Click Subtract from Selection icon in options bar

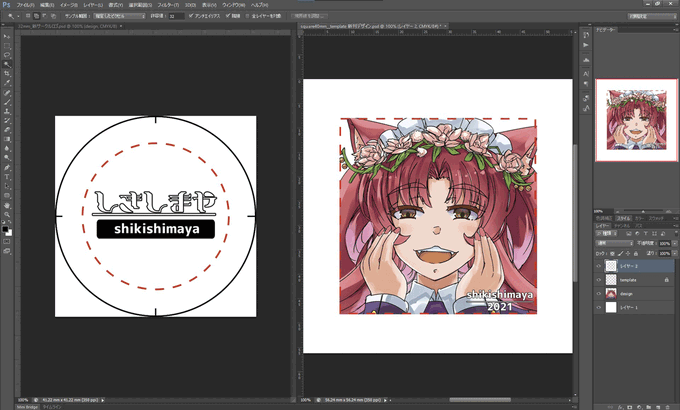coord(45,16)
